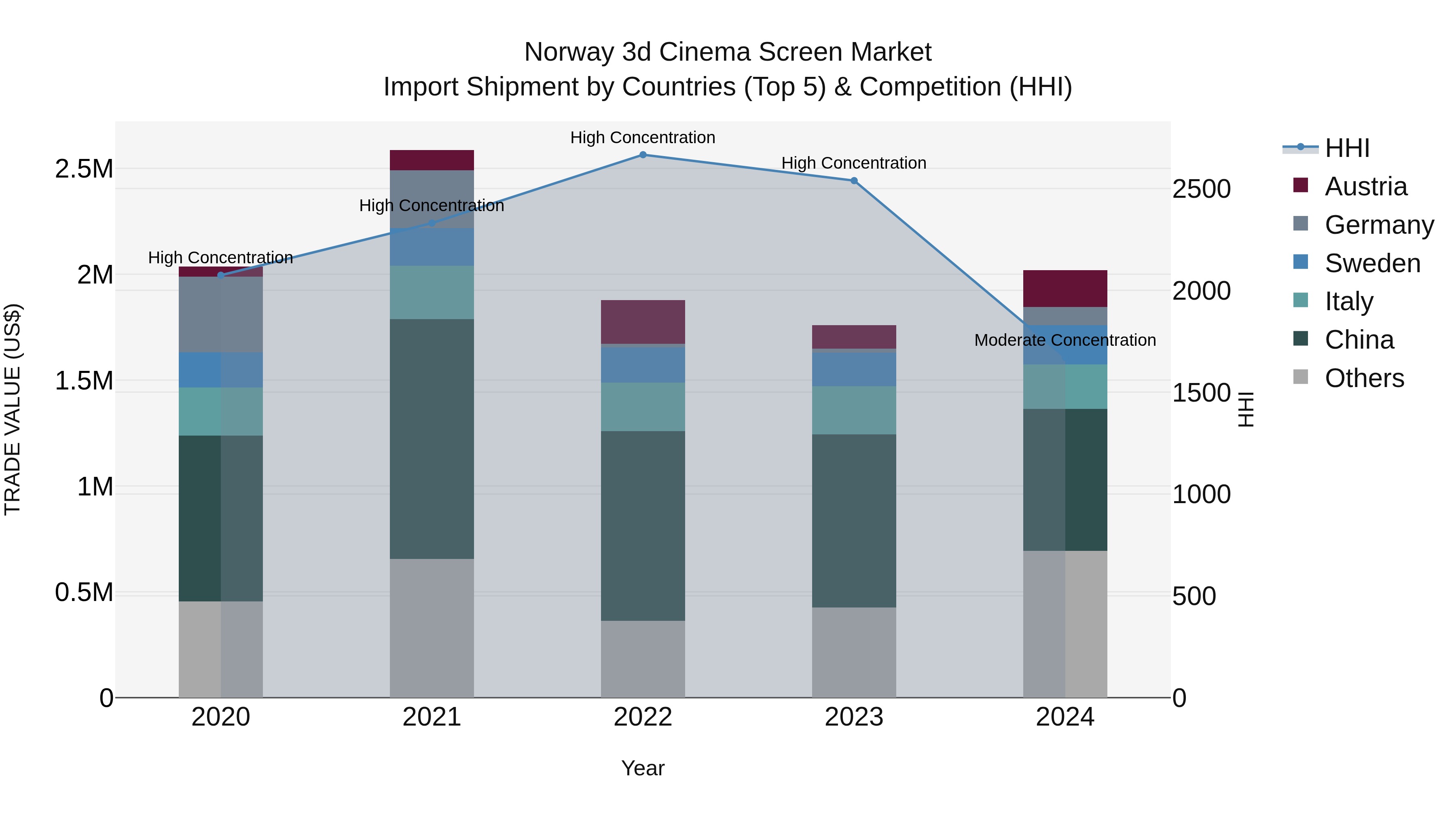The width and height of the screenshot is (1456, 819).
Task: Click the Austria maroon legend swatch
Action: click(1301, 185)
